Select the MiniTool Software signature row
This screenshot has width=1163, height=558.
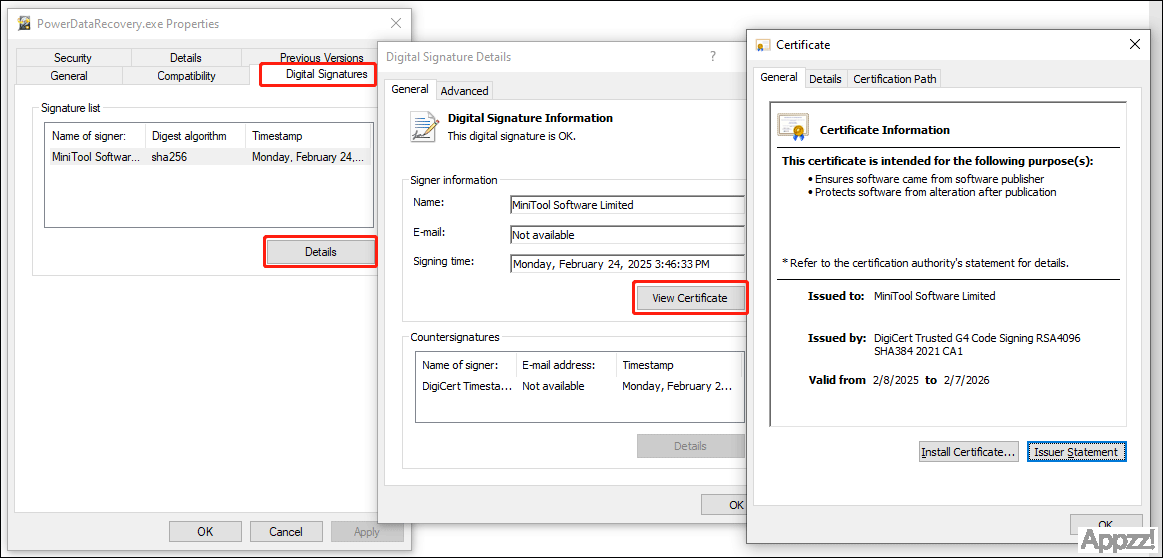click(x=208, y=157)
